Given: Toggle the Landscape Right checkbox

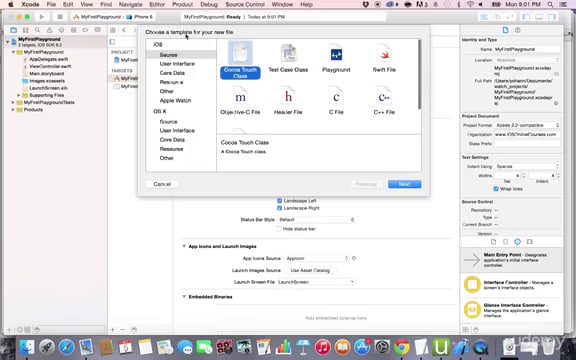Looking at the screenshot, I should click(x=279, y=208).
